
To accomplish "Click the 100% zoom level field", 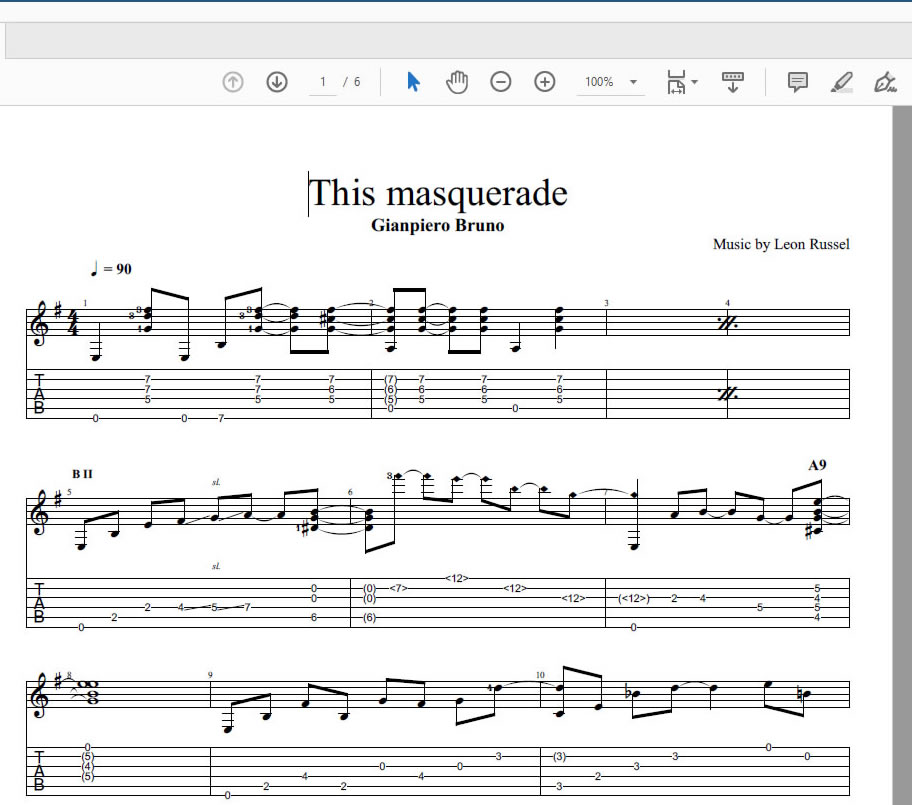I will tap(599, 82).
